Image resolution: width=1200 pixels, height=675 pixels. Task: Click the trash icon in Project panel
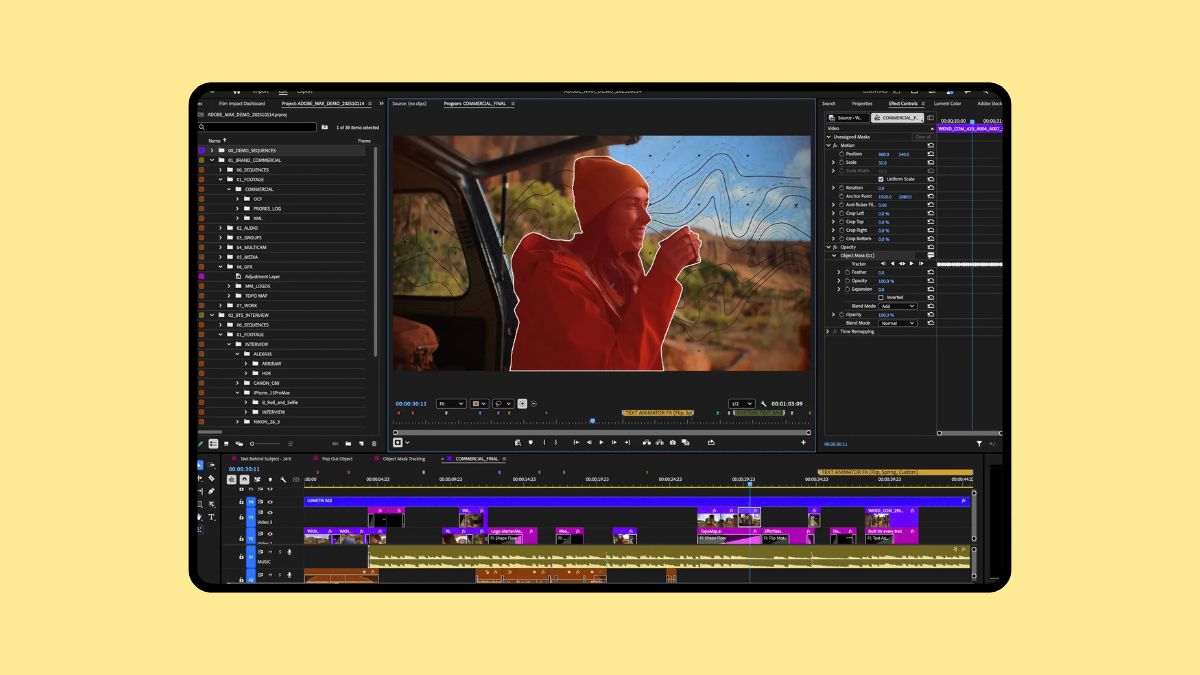coord(374,443)
